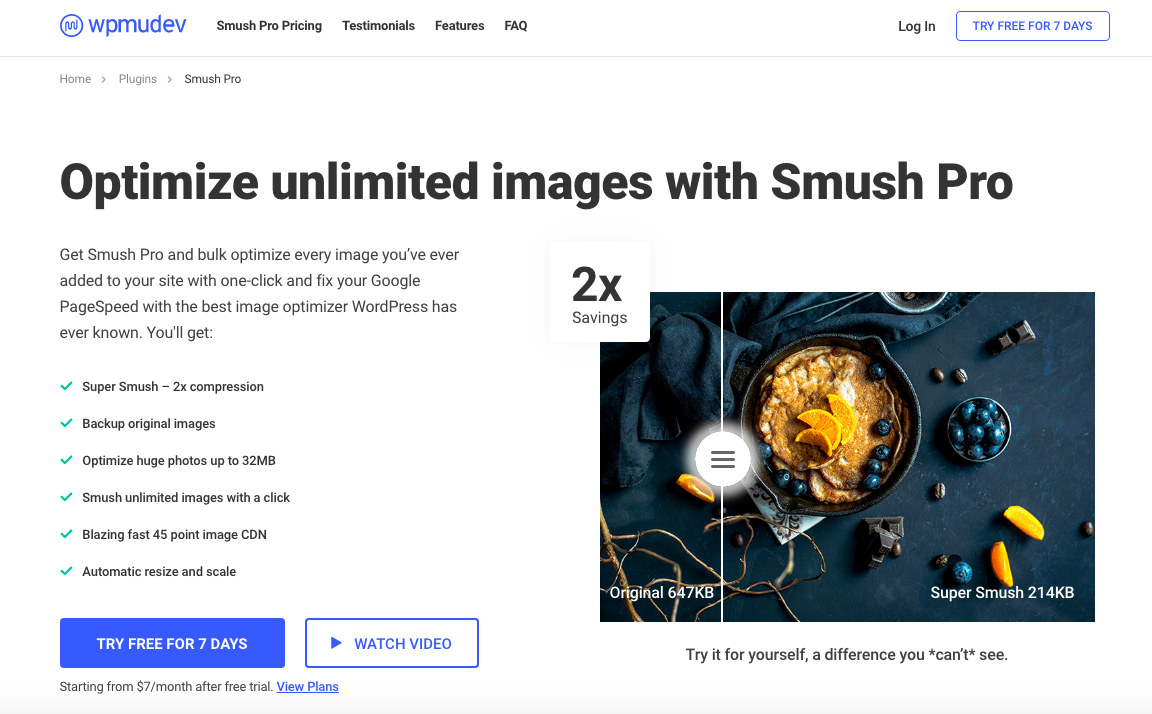1152x714 pixels.
Task: Click the food comparison image
Action: tap(847, 457)
